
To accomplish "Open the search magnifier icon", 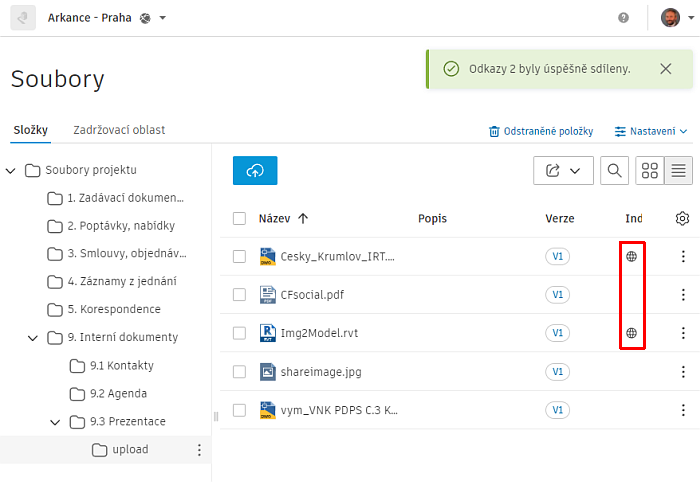I will click(614, 171).
